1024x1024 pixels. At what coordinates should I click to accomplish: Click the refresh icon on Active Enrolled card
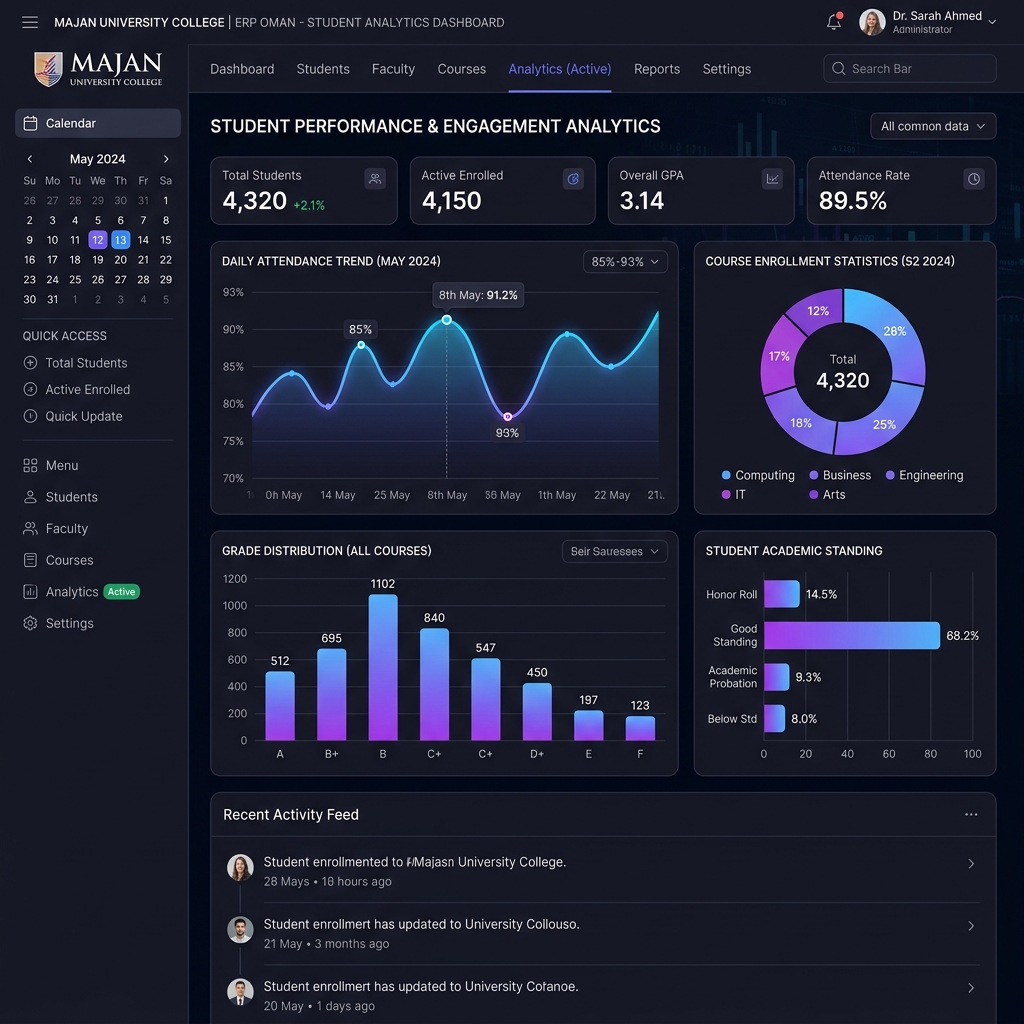(x=573, y=179)
